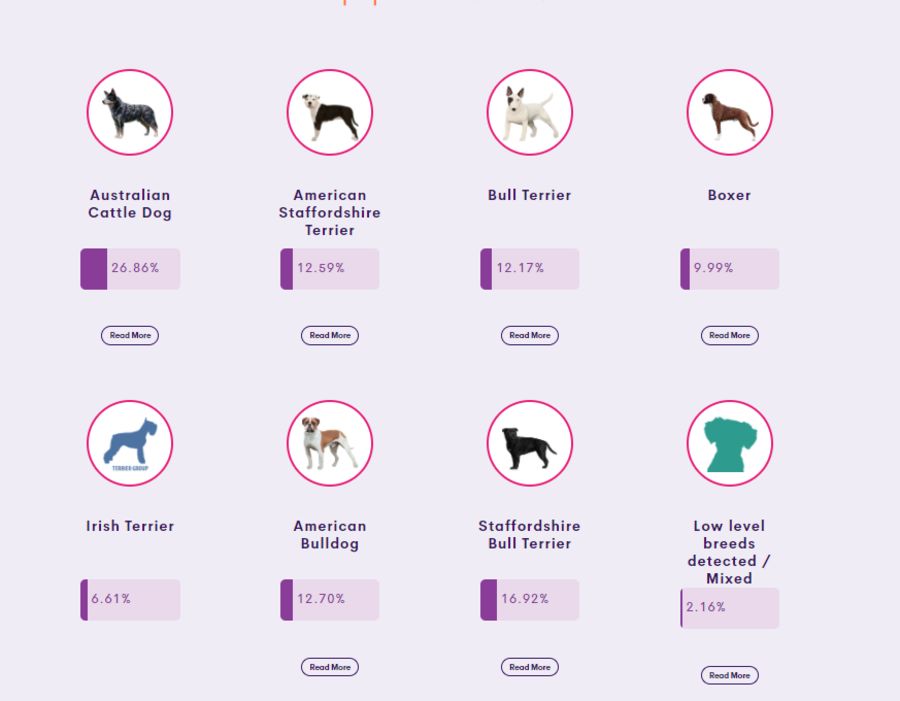Click the Australian Cattle Dog breed image
Viewport: 900px width, 701px height.
tap(130, 113)
